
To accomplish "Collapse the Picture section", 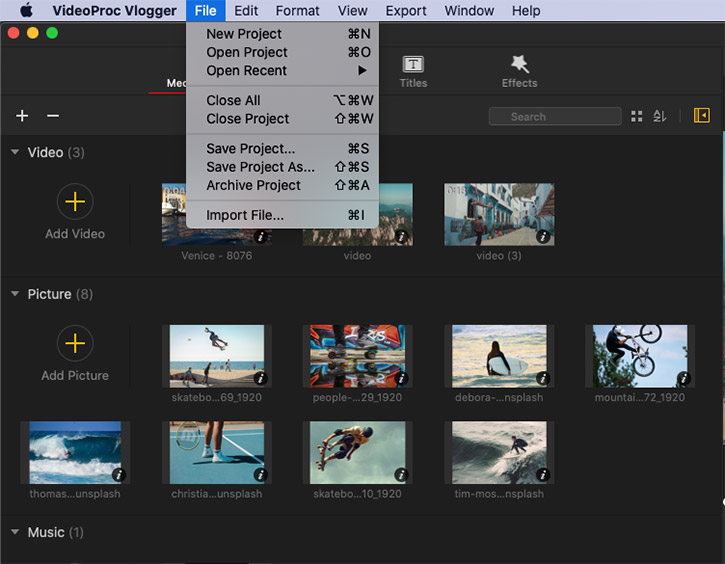I will (15, 294).
